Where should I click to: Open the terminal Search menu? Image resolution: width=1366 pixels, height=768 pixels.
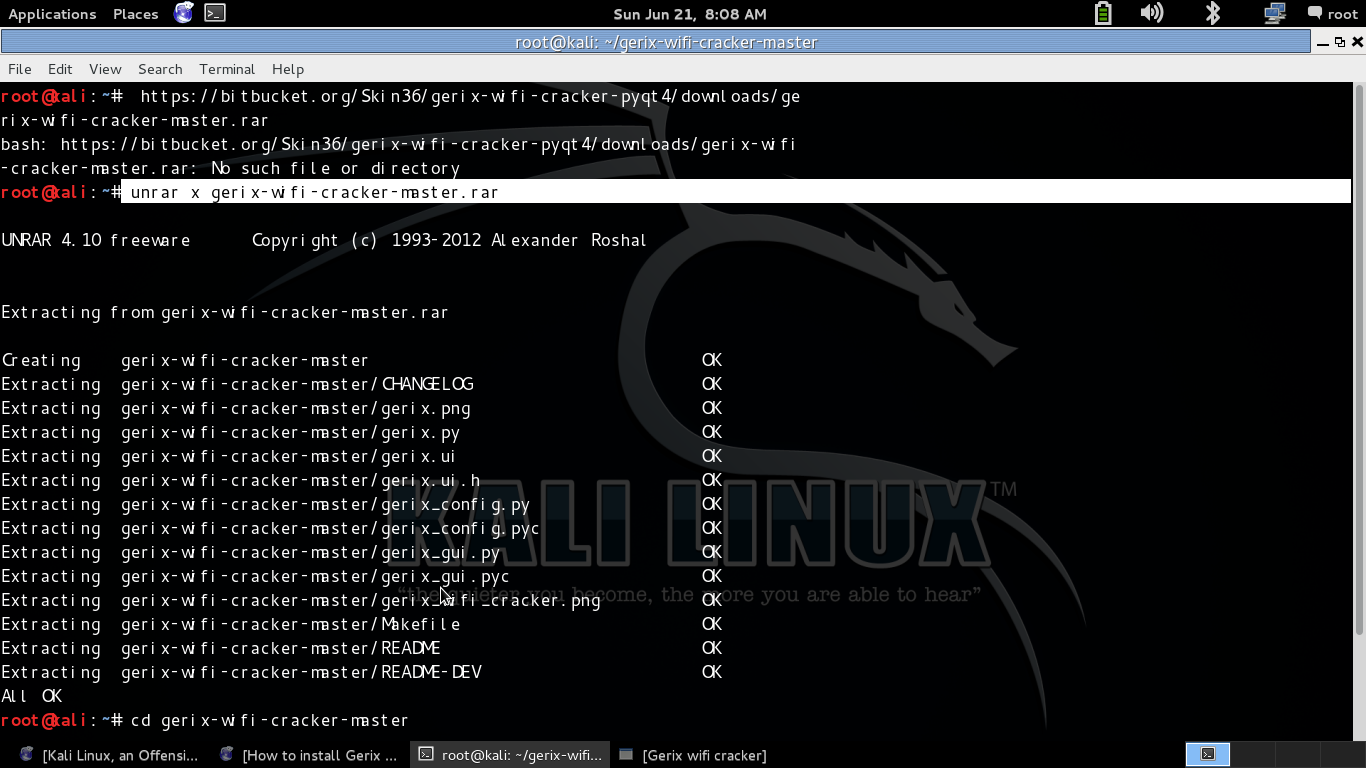coord(160,69)
